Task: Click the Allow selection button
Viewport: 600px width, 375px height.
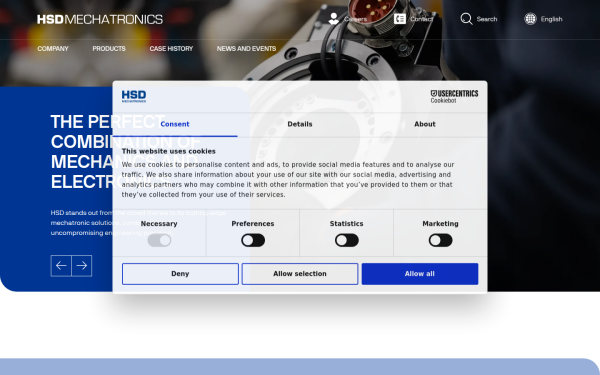Action: (300, 274)
